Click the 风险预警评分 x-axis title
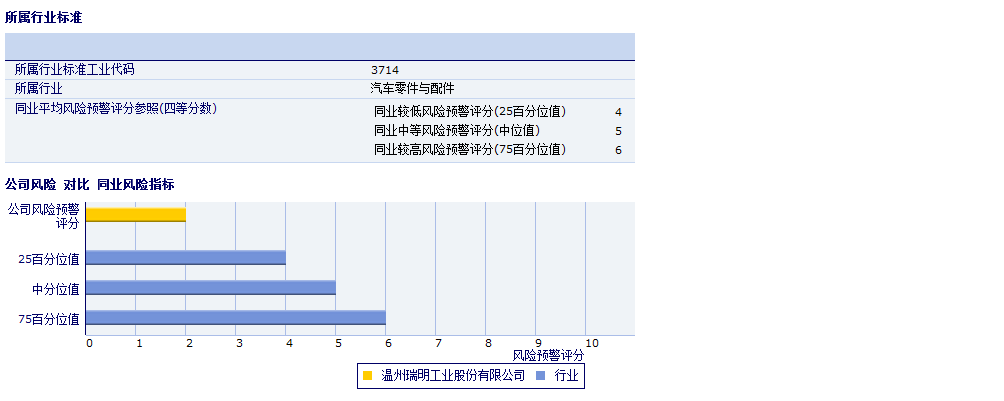 548,355
